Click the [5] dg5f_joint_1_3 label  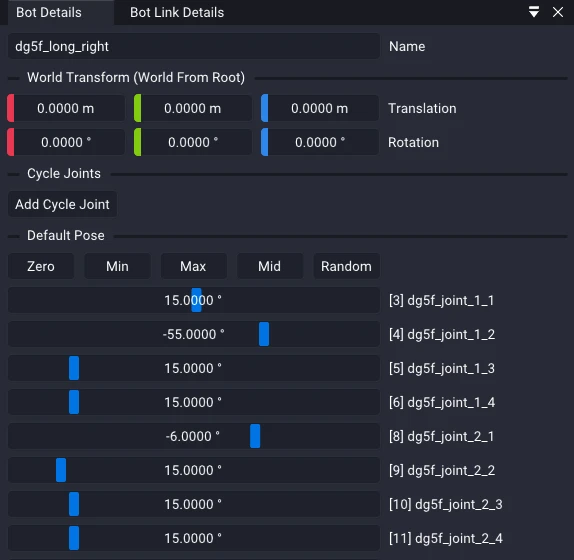442,369
